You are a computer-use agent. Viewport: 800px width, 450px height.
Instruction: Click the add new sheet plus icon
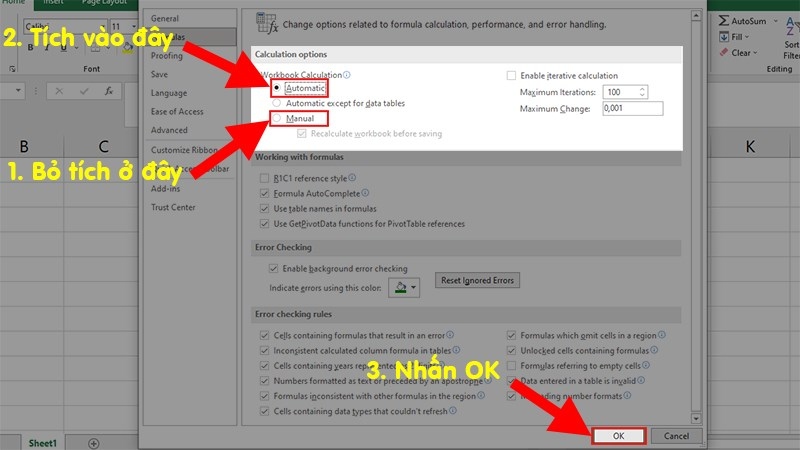click(x=94, y=442)
